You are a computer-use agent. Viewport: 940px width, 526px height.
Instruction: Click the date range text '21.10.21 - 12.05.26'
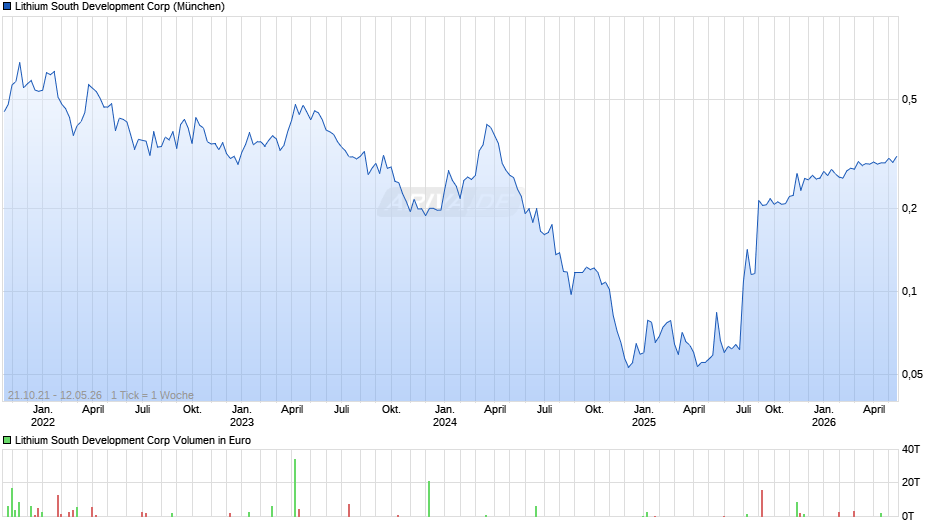point(55,395)
